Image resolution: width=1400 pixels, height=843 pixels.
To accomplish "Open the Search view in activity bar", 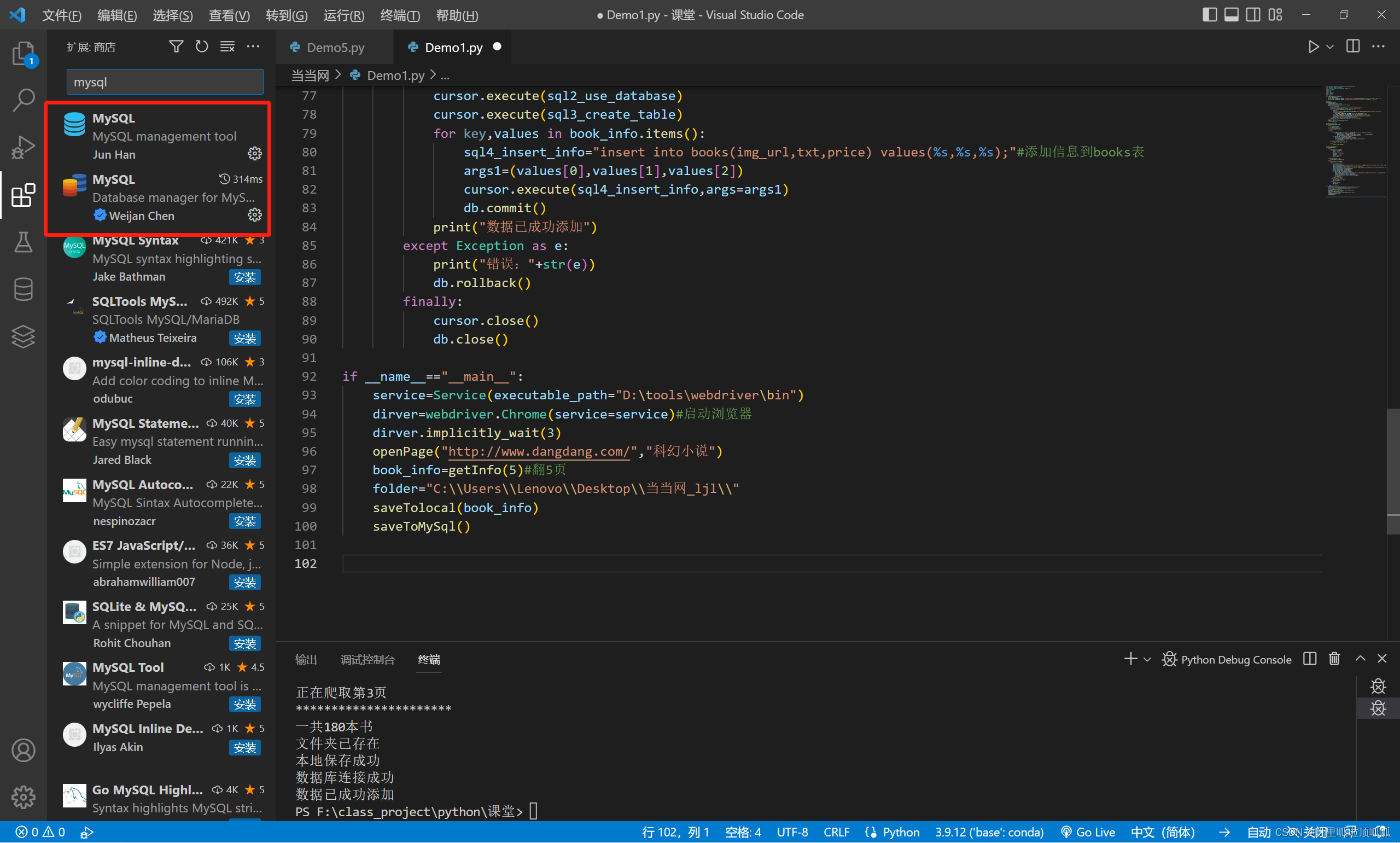I will [24, 100].
